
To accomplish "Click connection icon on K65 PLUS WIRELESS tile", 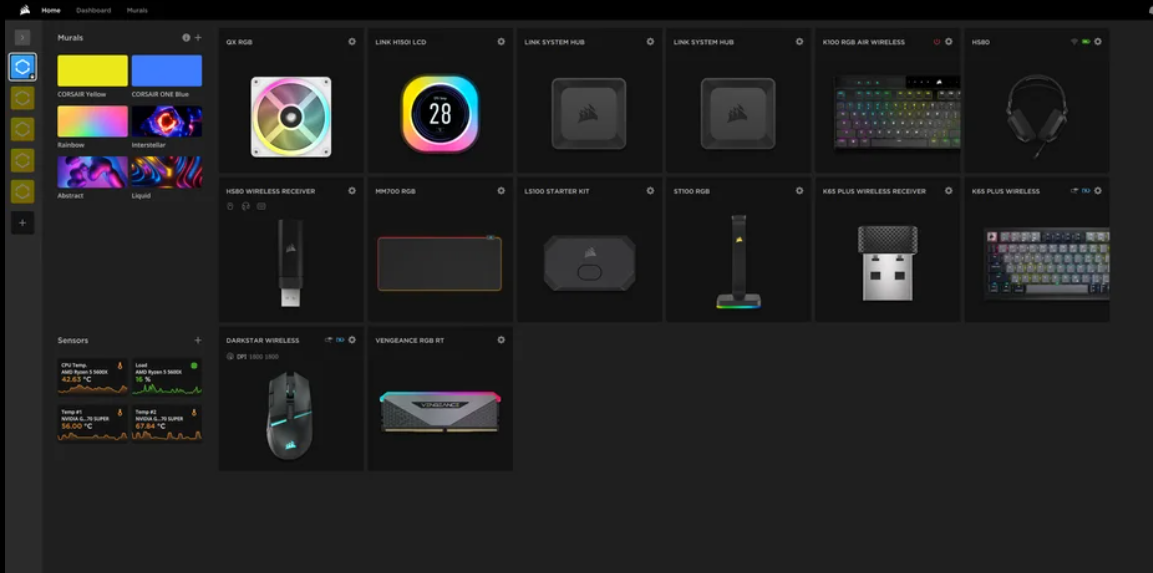I will [1074, 191].
